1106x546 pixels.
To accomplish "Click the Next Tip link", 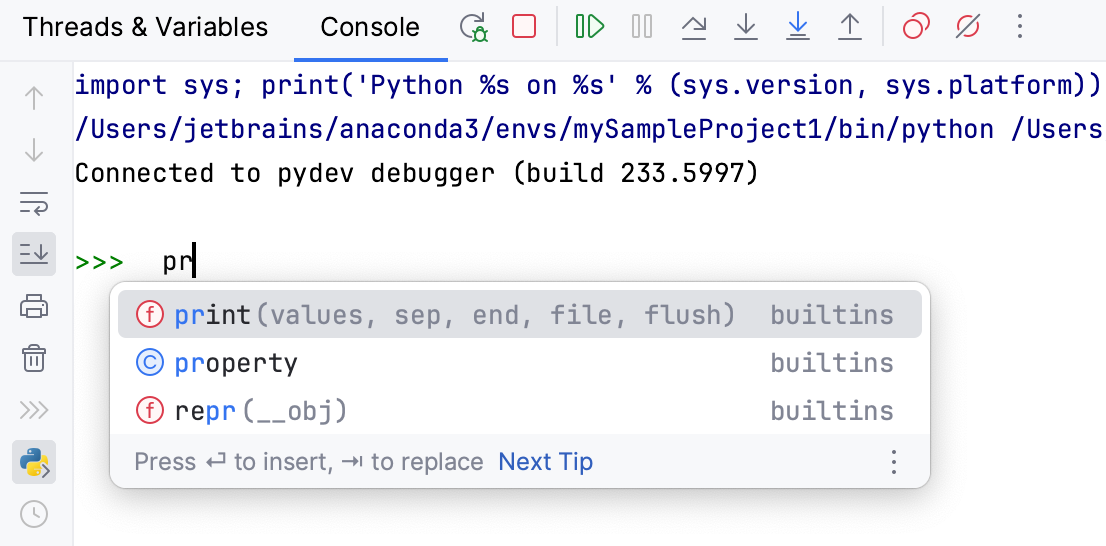I will pyautogui.click(x=545, y=462).
